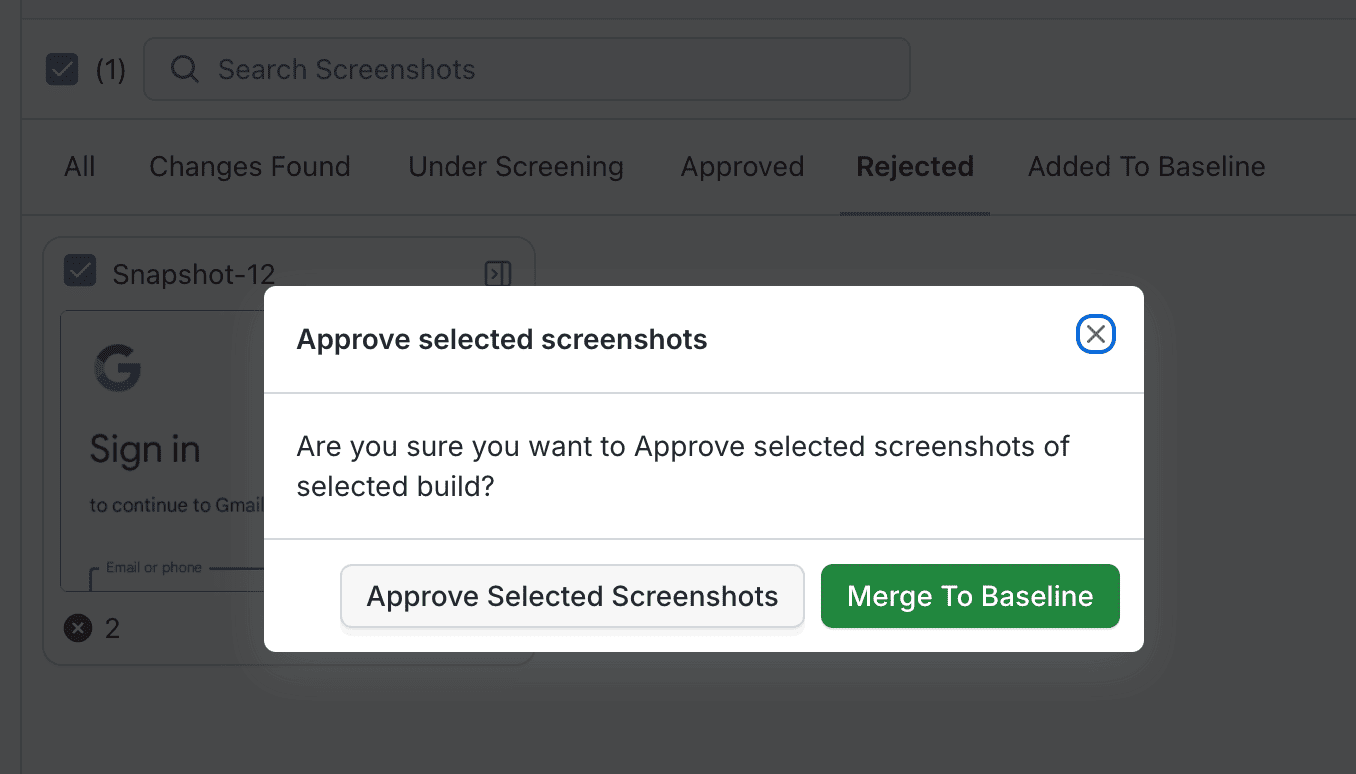Focus the Search Screenshots input field

pyautogui.click(x=540, y=70)
